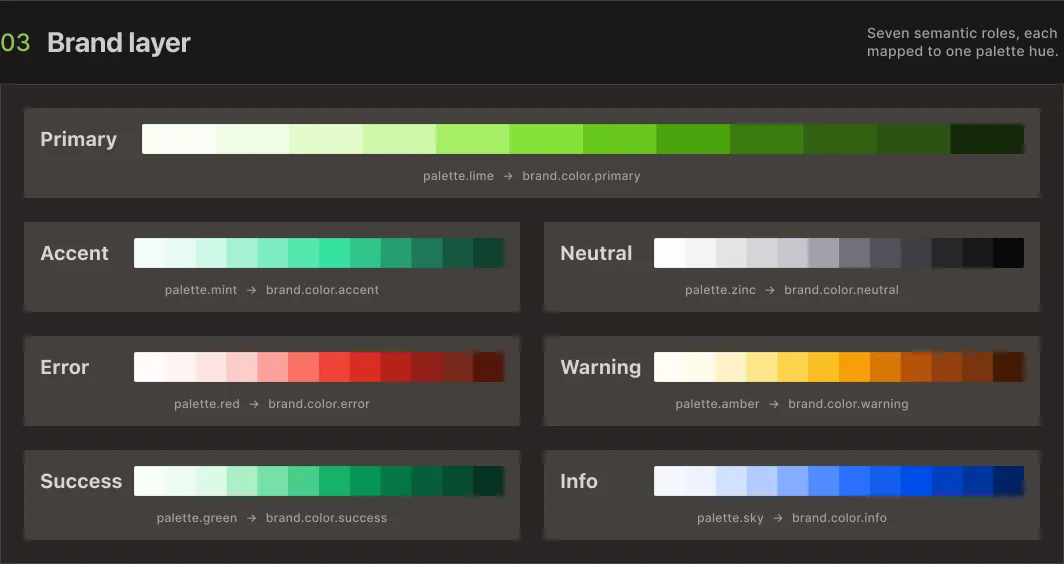Choose the white swatch in the Neutral ramp

click(x=669, y=253)
